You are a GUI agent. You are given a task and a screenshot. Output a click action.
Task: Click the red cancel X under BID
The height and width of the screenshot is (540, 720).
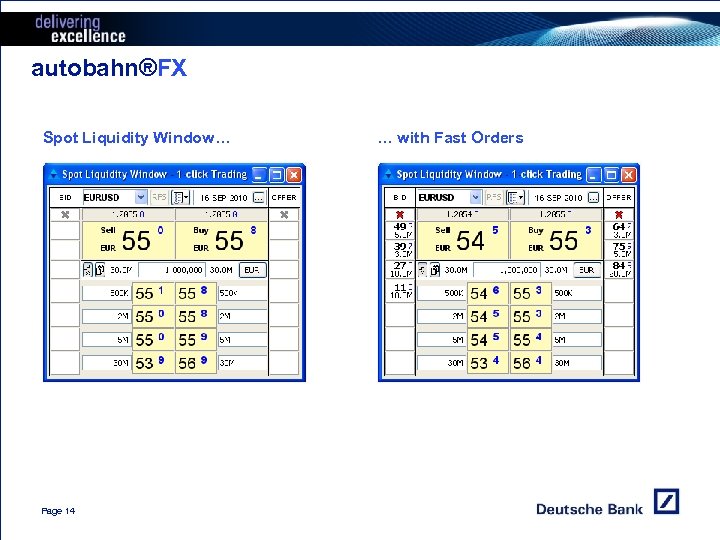click(400, 214)
